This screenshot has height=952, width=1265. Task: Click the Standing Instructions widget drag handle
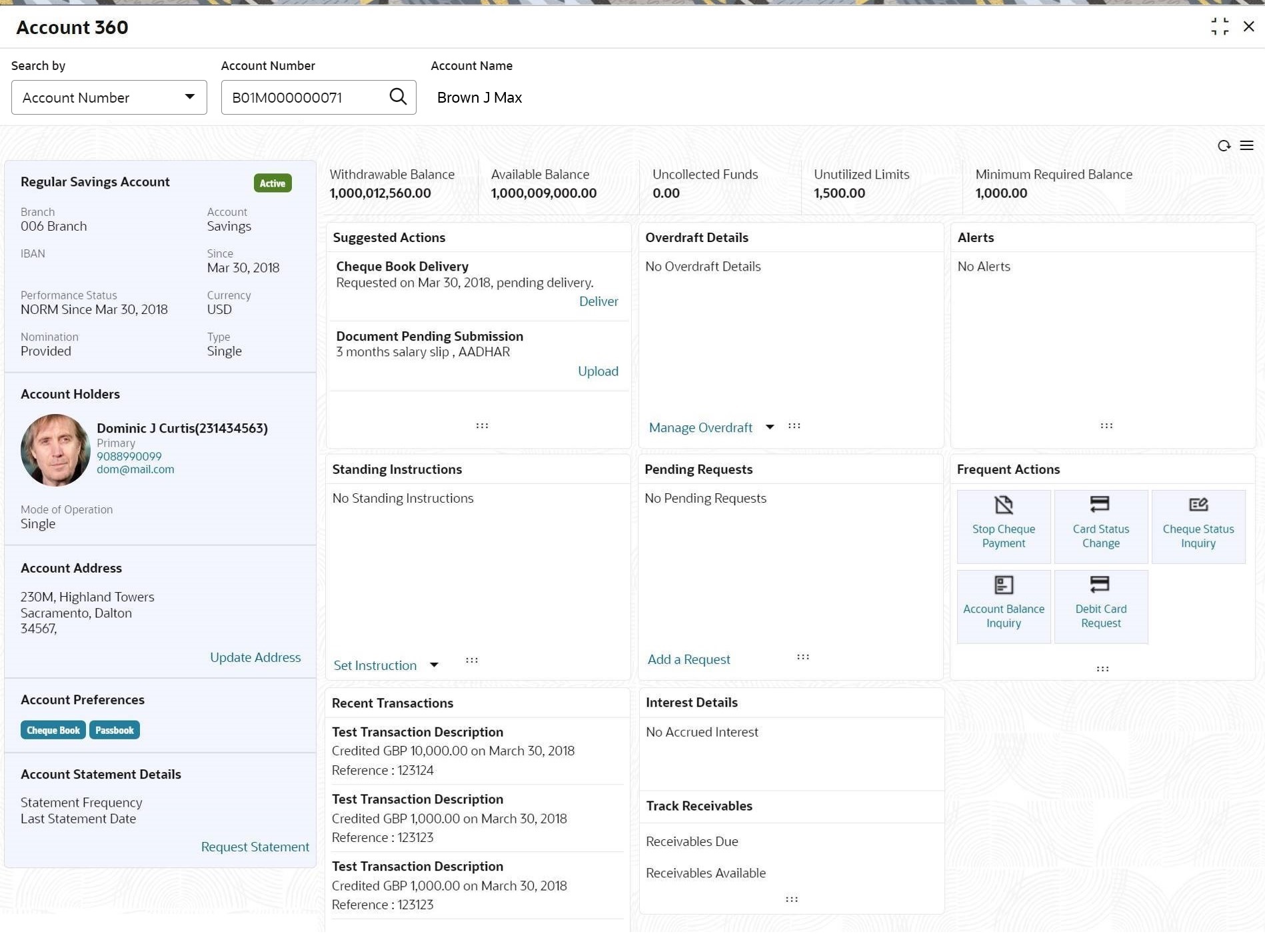(471, 660)
